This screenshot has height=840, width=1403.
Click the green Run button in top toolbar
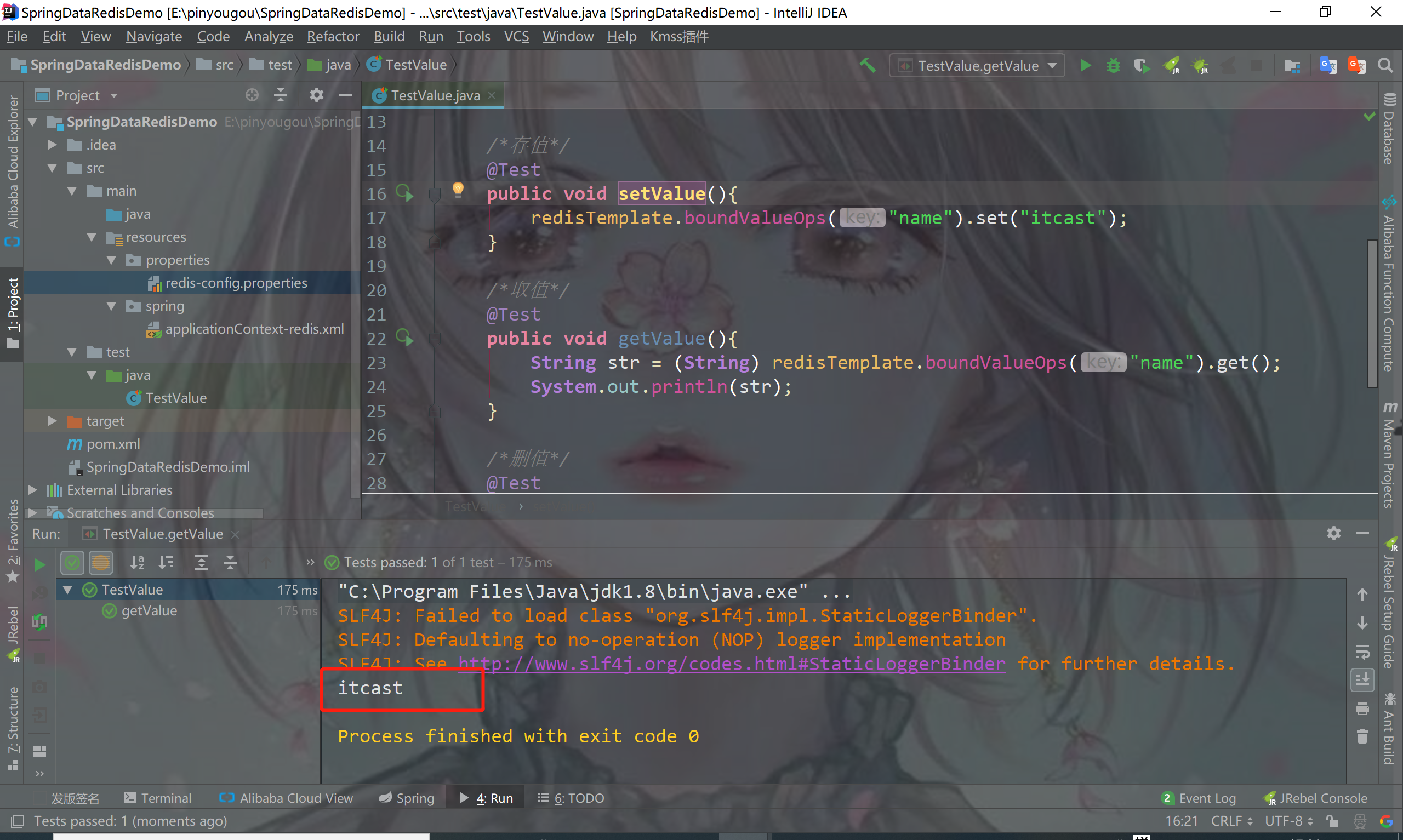coord(1085,66)
